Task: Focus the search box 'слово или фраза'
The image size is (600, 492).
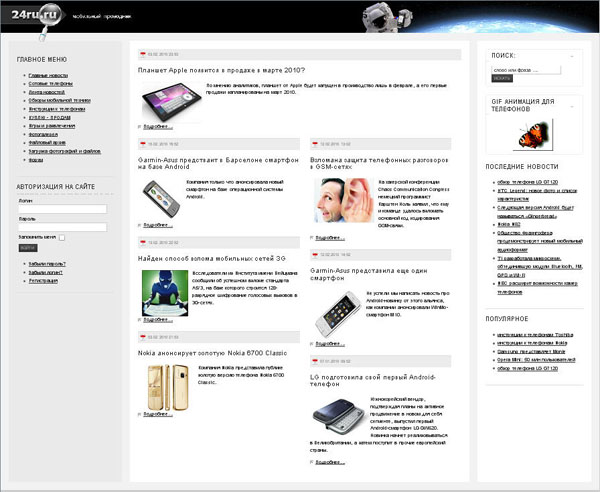Action: point(526,70)
